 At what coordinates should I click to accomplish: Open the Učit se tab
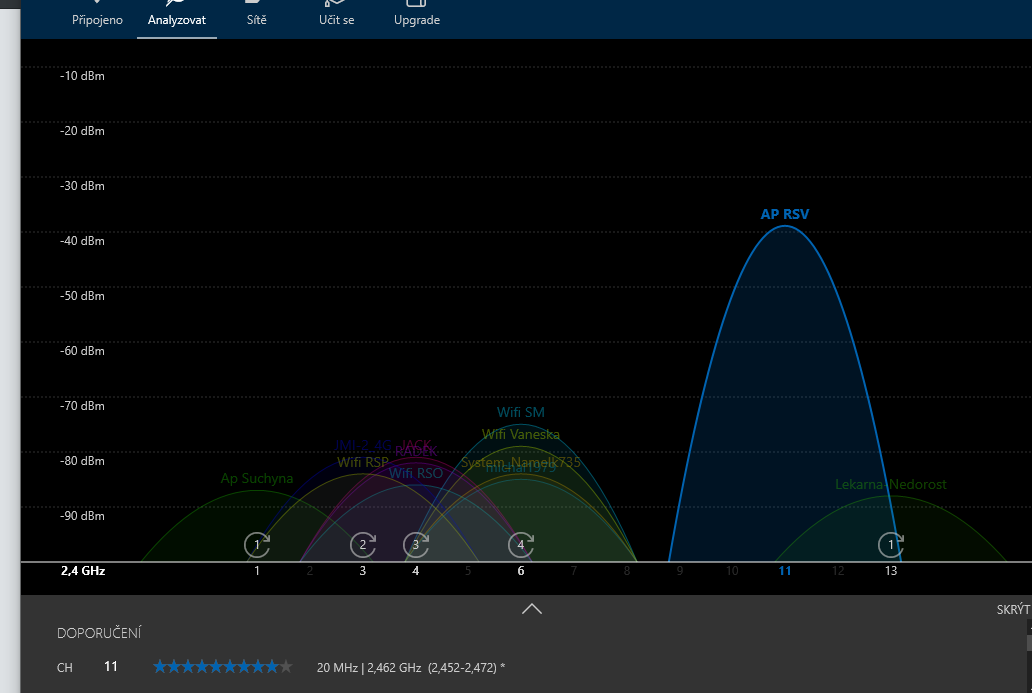[335, 15]
